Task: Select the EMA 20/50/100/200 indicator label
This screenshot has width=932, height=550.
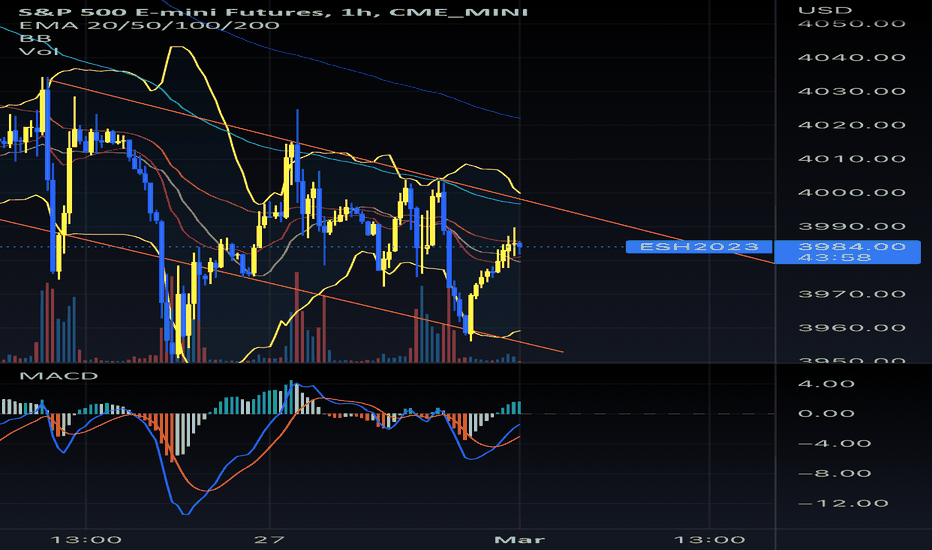Action: (x=149, y=26)
